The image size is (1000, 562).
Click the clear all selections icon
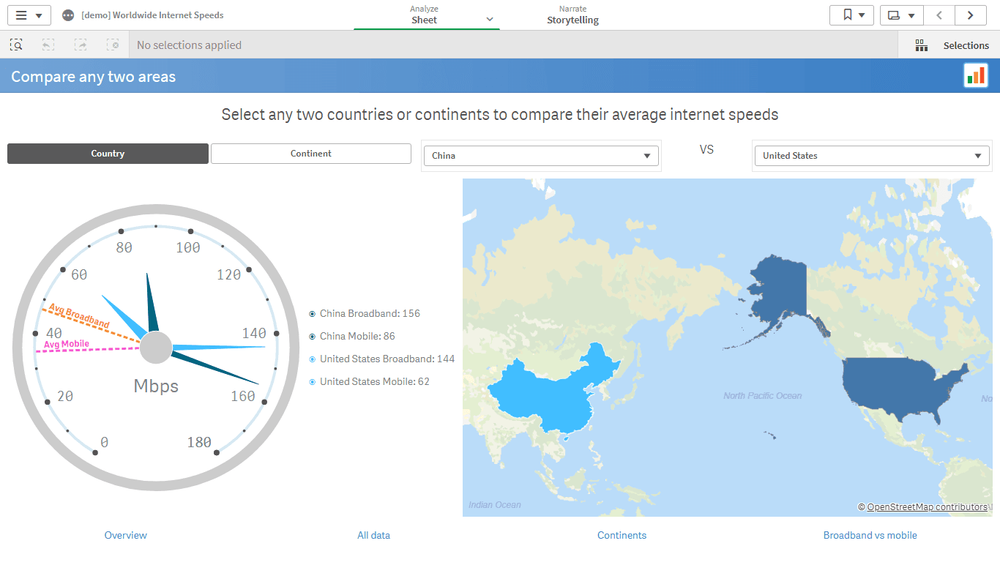(113, 45)
